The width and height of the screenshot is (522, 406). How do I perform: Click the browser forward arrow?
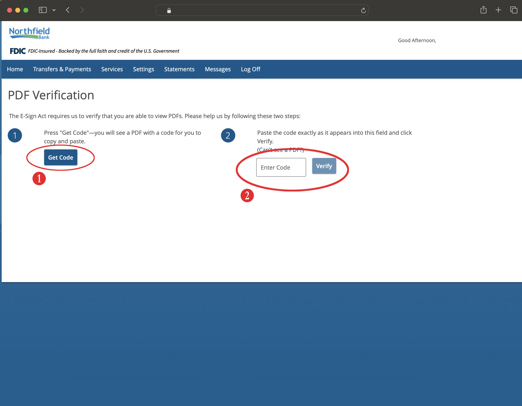(82, 10)
